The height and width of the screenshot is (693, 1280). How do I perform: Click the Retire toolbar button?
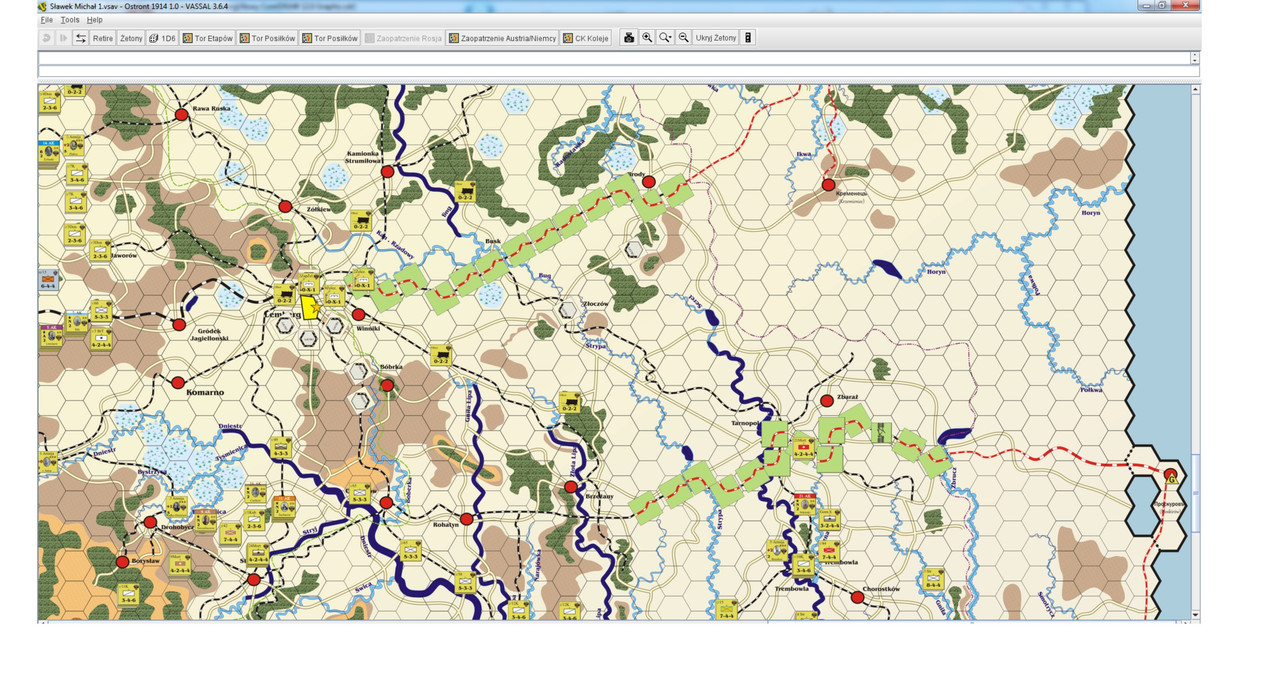(103, 38)
